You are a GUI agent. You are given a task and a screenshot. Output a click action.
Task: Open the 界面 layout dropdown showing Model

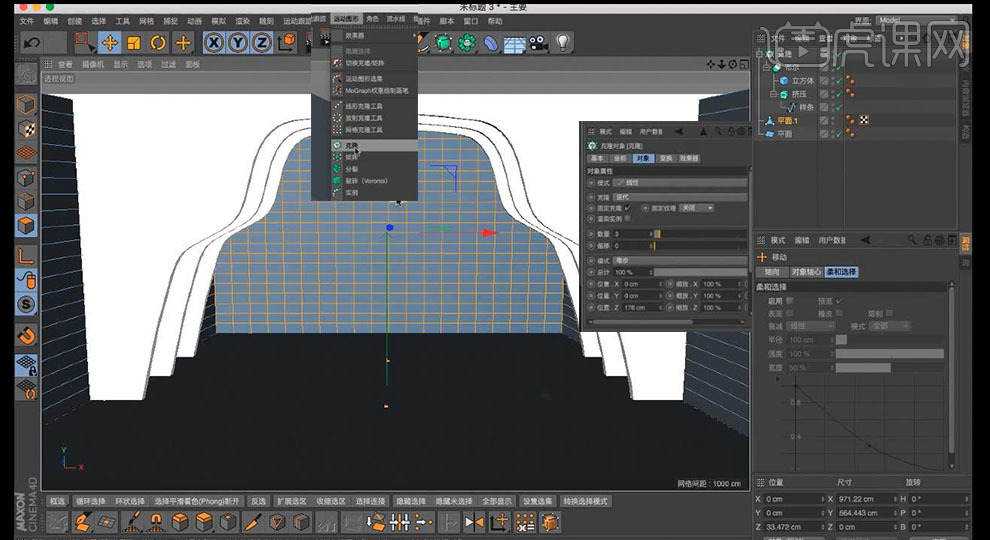[916, 20]
